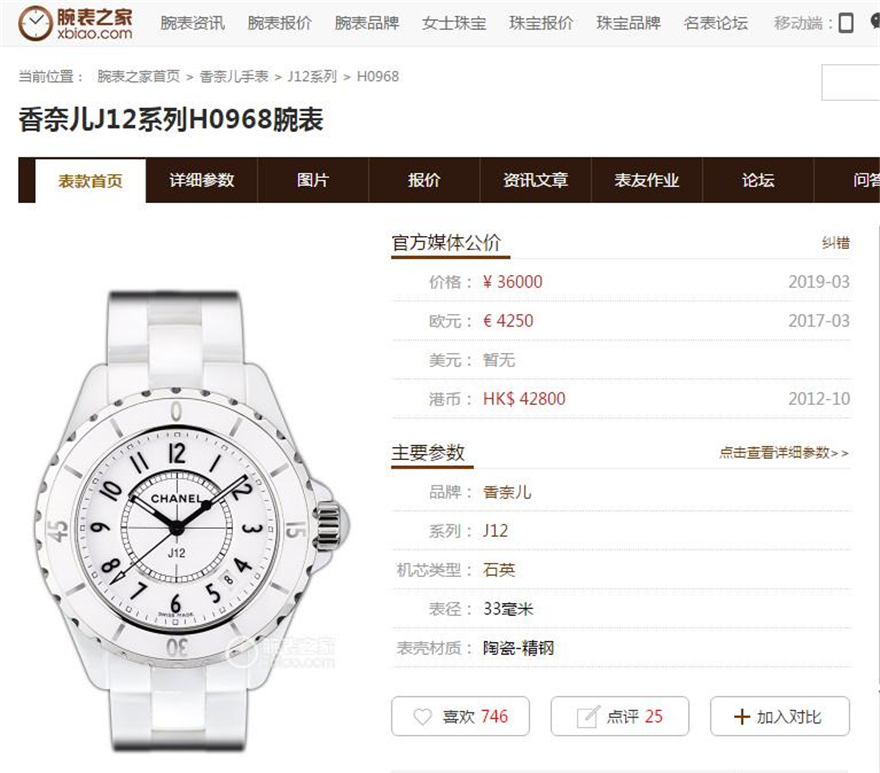Switch to the 图片 tab

pos(313,180)
